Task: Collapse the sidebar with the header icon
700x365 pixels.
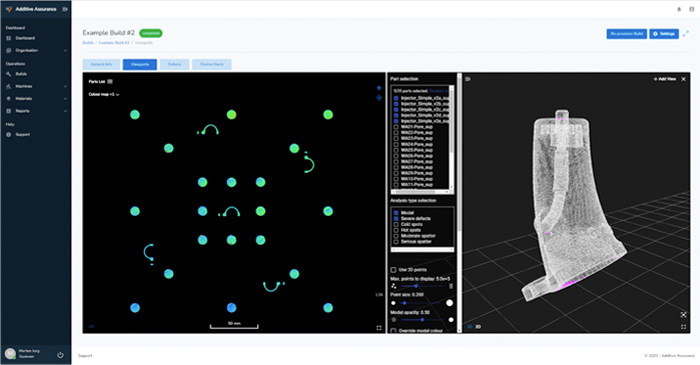Action: (65, 9)
